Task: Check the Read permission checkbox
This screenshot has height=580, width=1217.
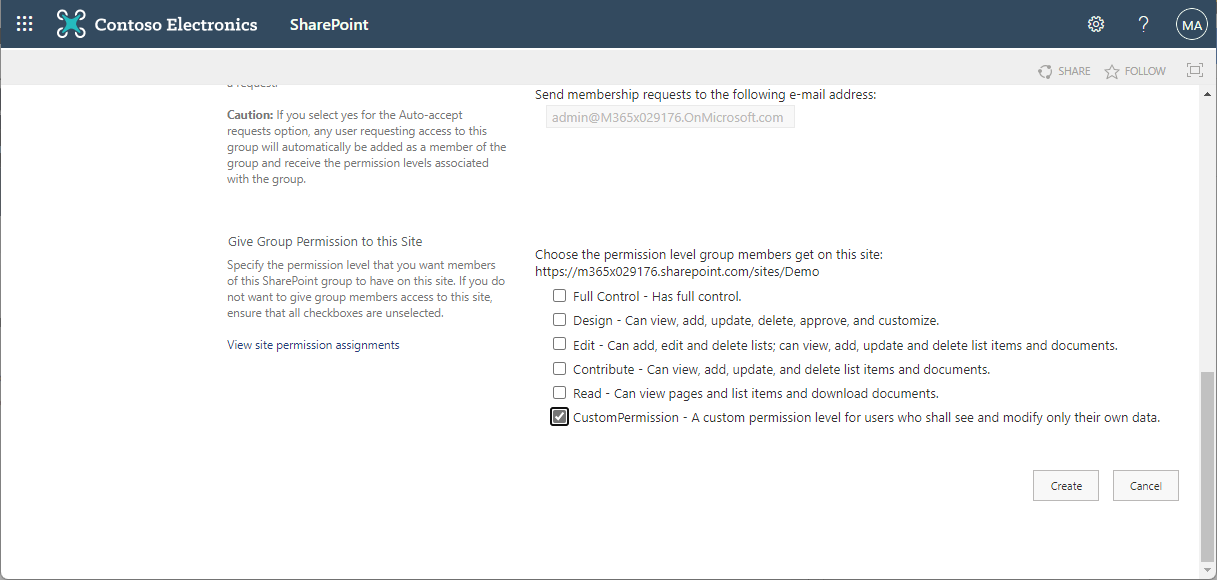Action: point(560,393)
